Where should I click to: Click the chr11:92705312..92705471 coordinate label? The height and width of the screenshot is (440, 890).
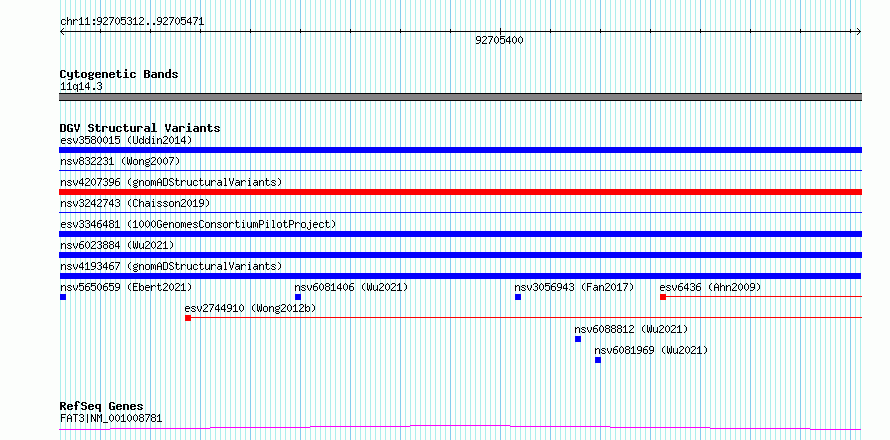click(x=132, y=22)
